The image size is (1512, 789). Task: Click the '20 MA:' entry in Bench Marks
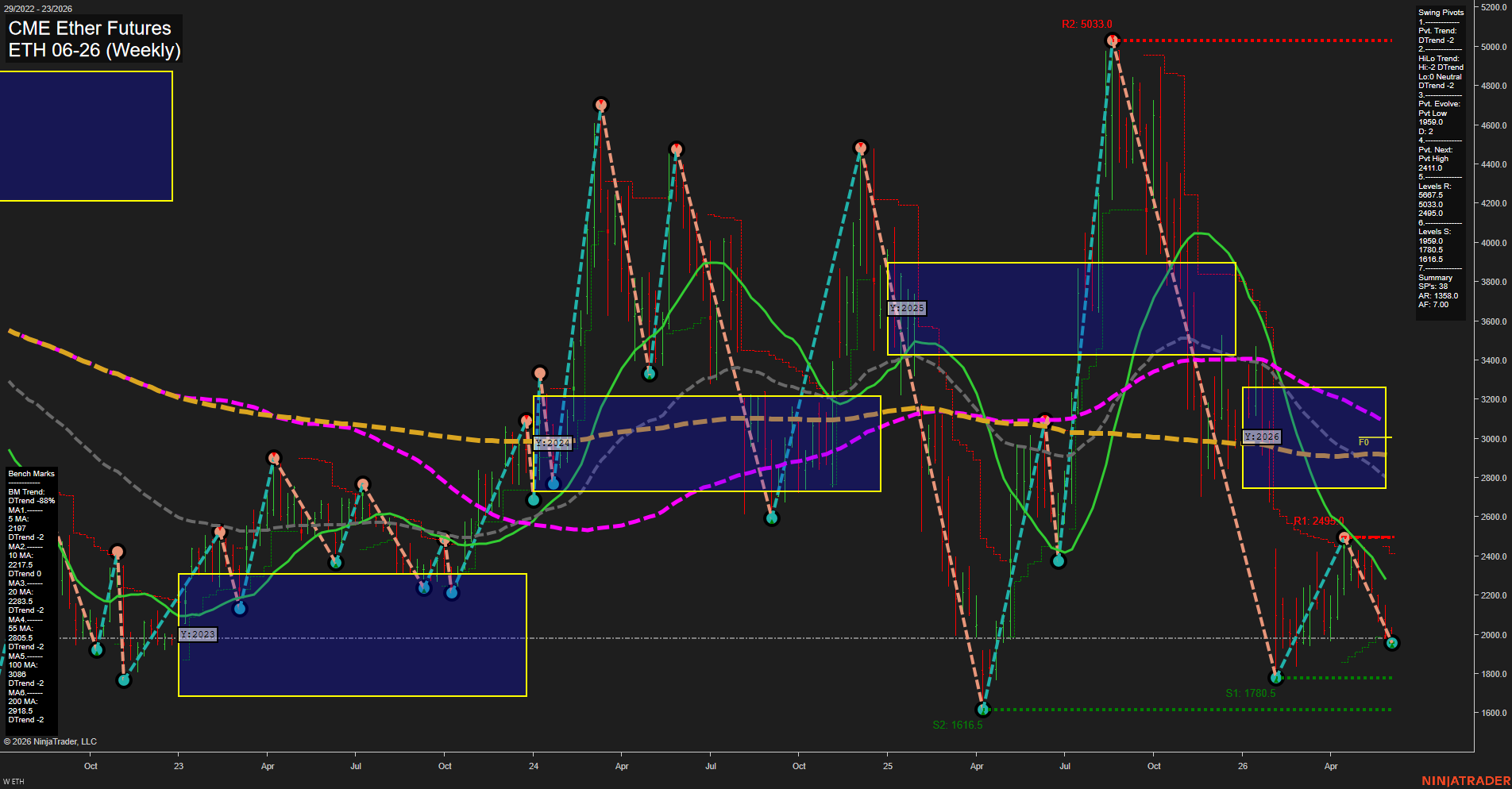tap(20, 592)
